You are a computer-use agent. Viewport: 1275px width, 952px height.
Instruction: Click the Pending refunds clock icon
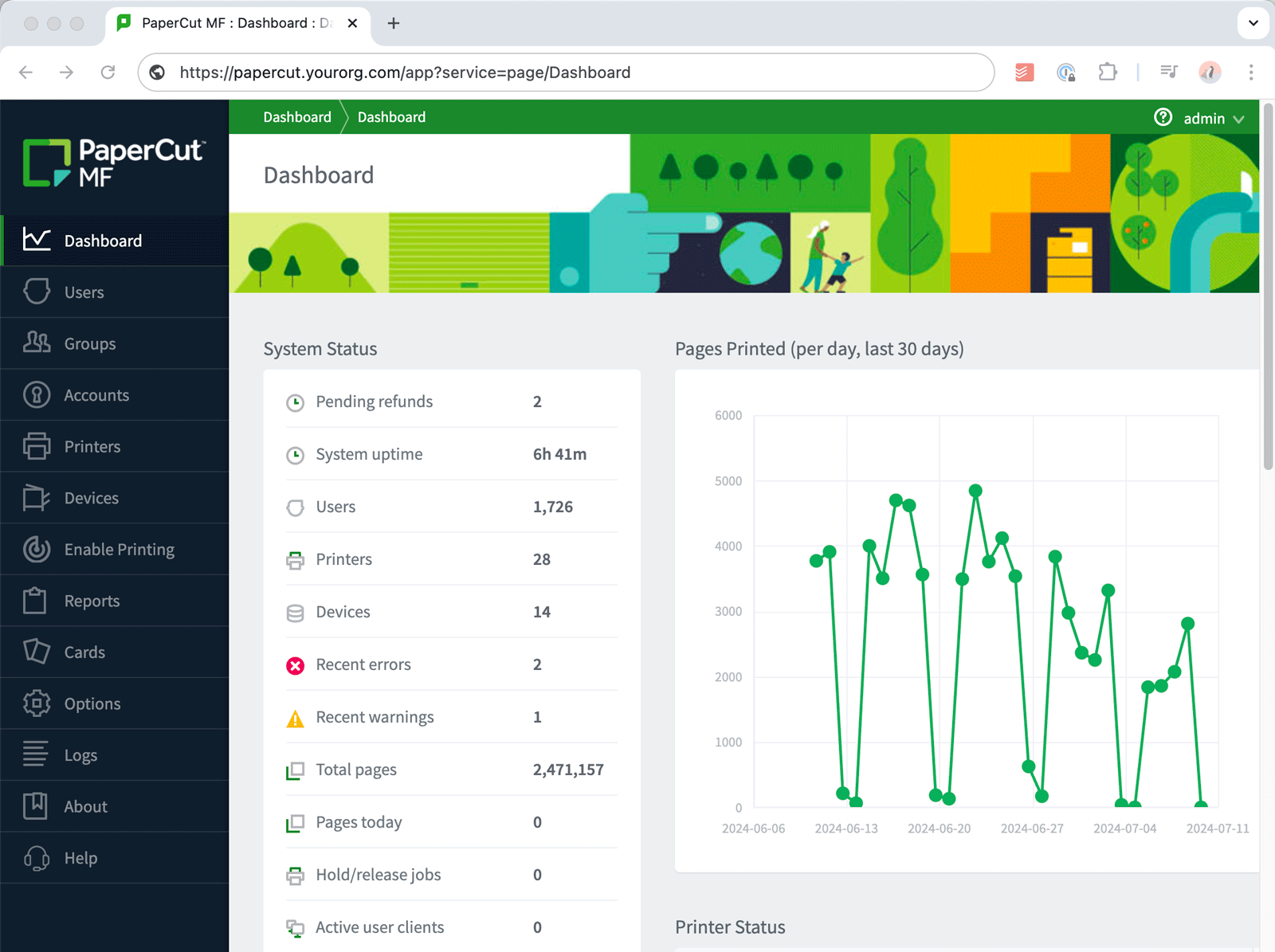296,402
